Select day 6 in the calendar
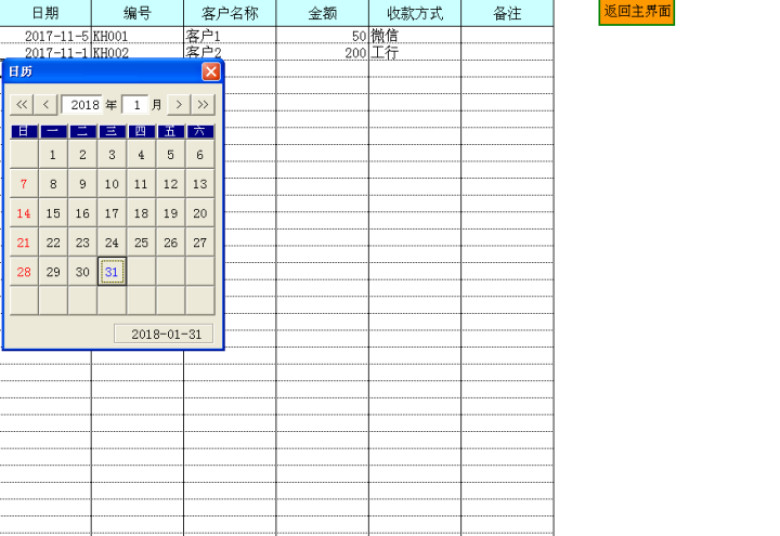This screenshot has width=780, height=536. coord(199,154)
